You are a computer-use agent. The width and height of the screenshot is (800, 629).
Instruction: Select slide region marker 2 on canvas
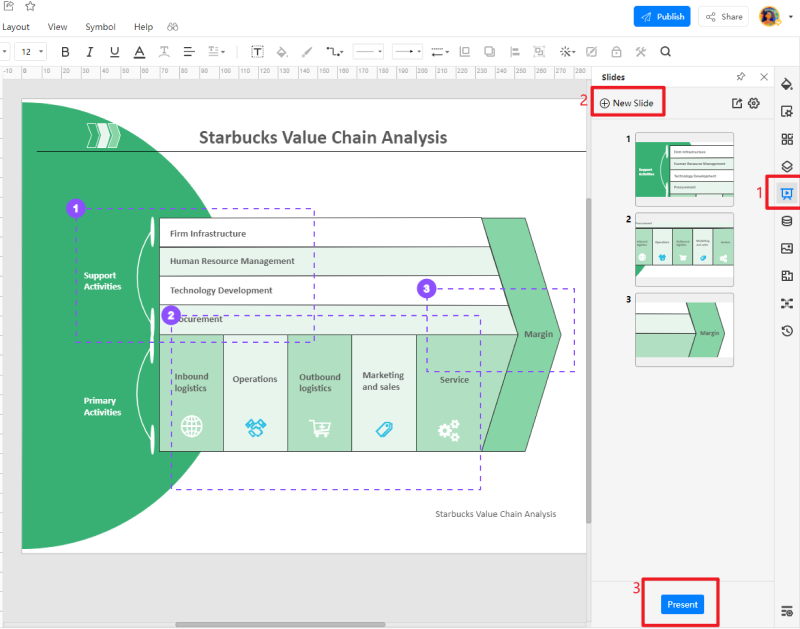171,315
